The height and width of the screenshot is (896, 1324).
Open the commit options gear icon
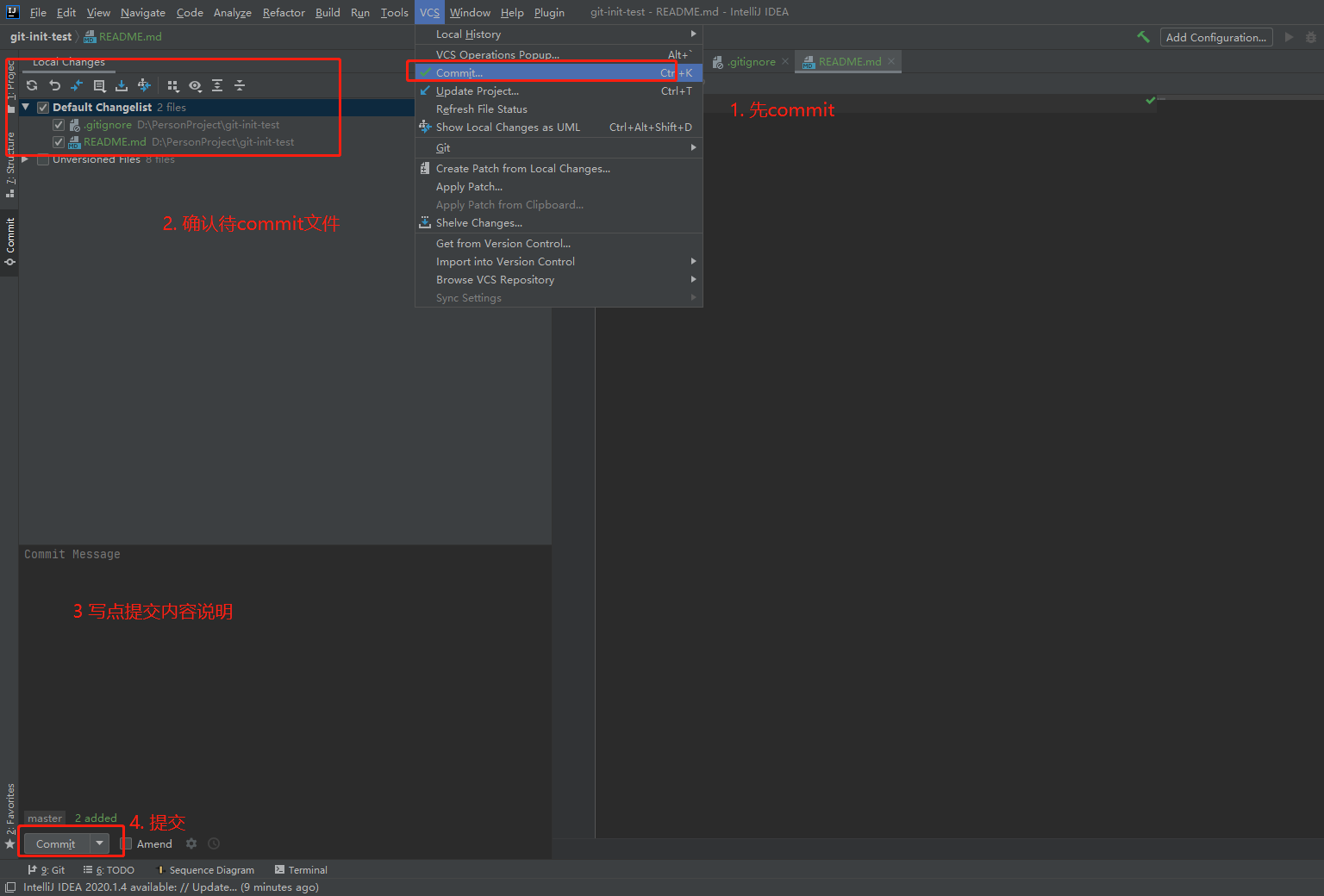click(x=191, y=843)
